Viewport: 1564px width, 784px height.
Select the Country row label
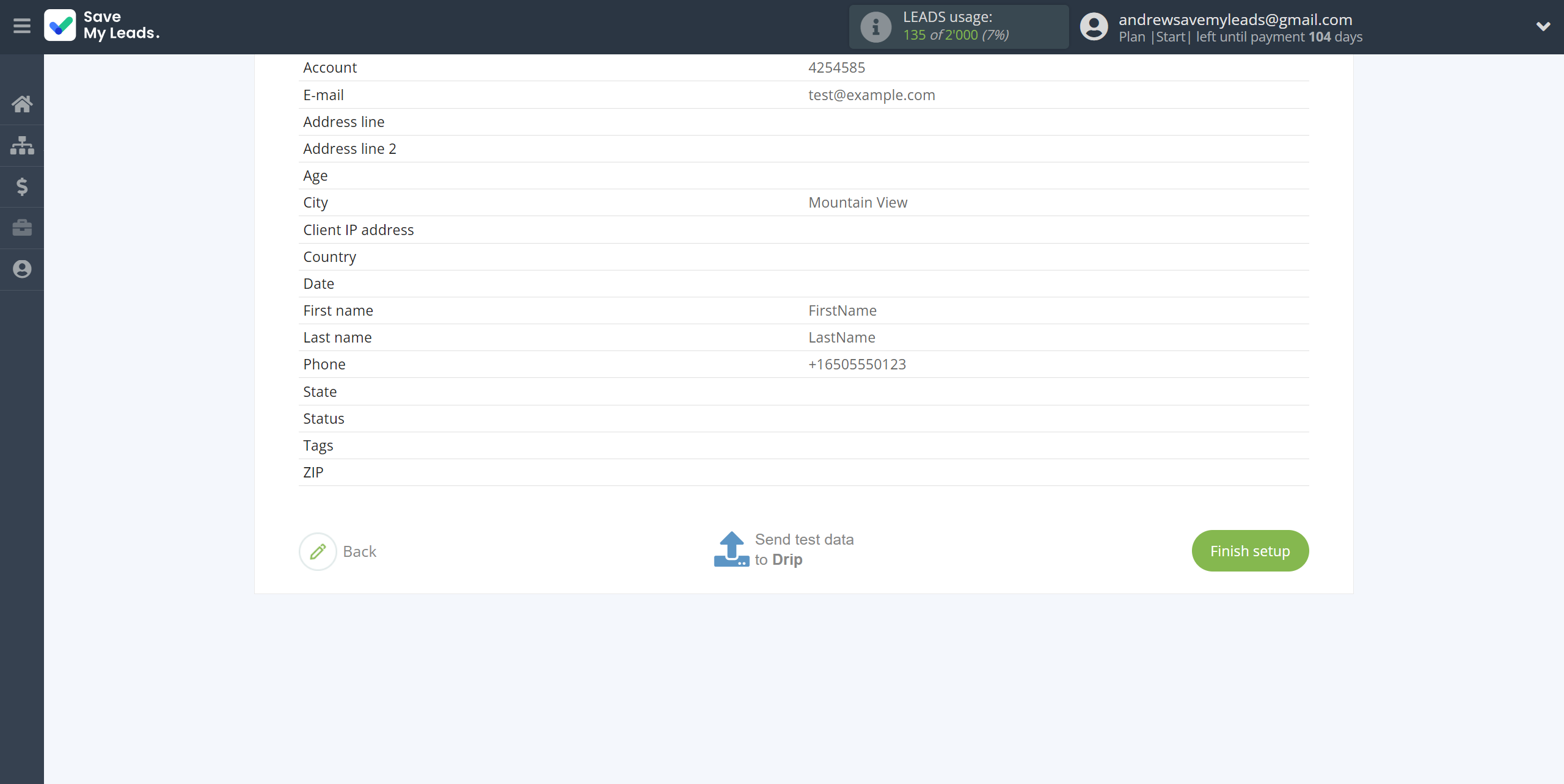coord(329,257)
